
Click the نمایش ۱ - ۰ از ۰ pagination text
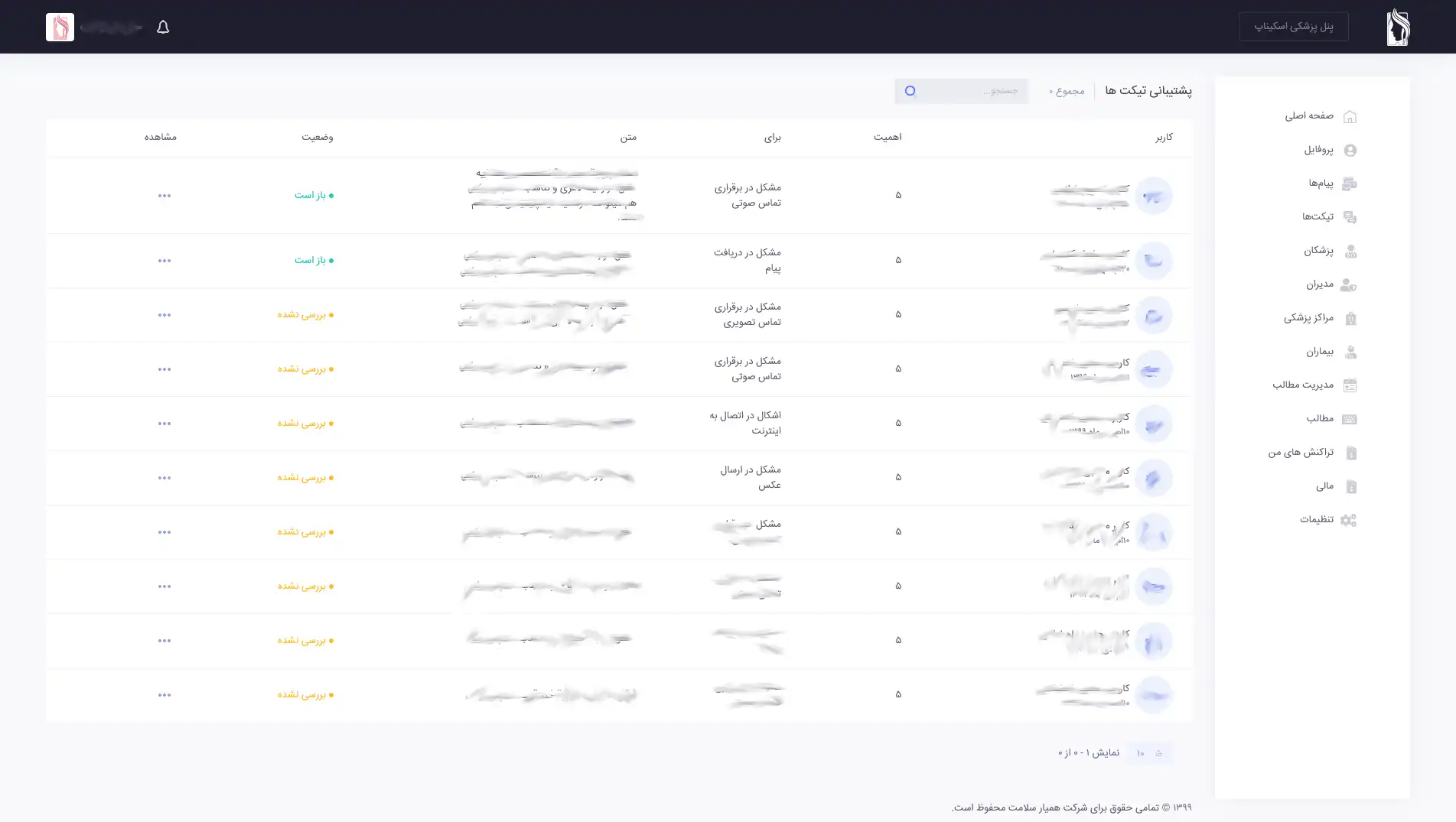click(x=1088, y=753)
